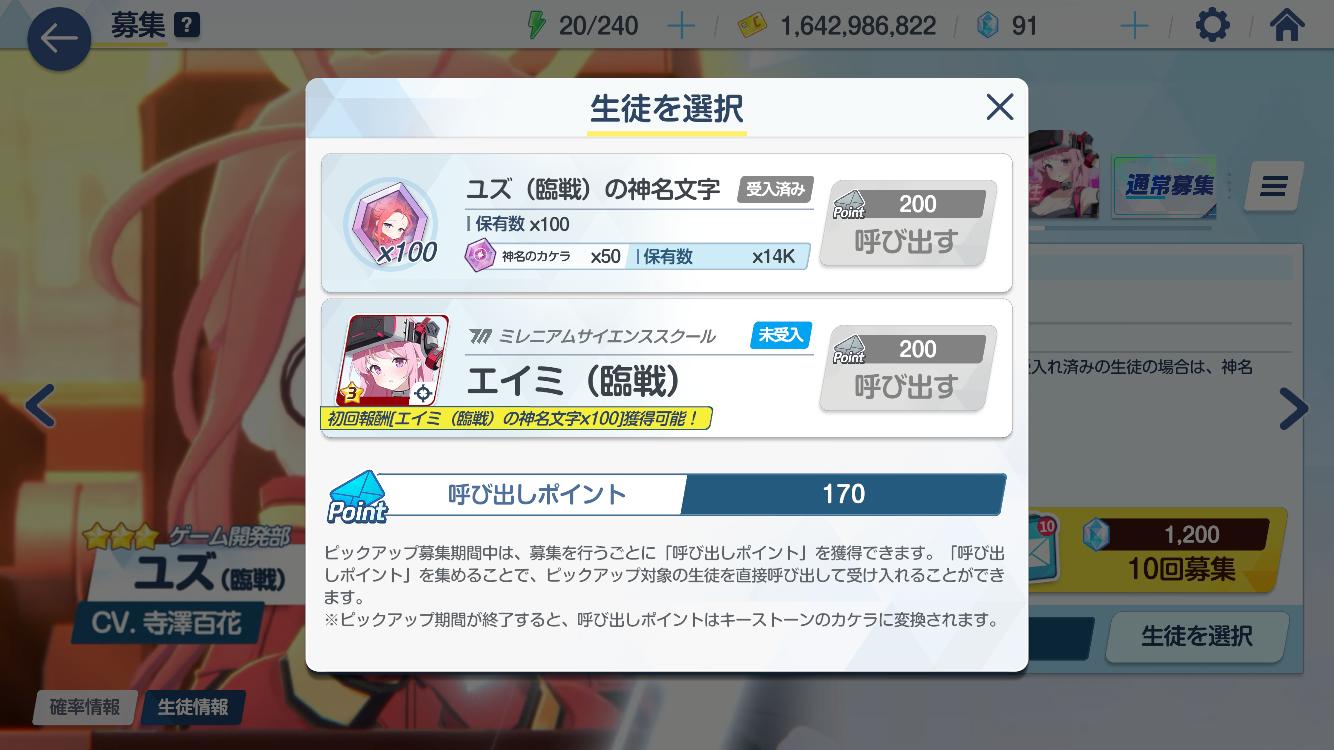Open the 確率情報 tab
Screen dimensions: 1334x750
[x=85, y=707]
